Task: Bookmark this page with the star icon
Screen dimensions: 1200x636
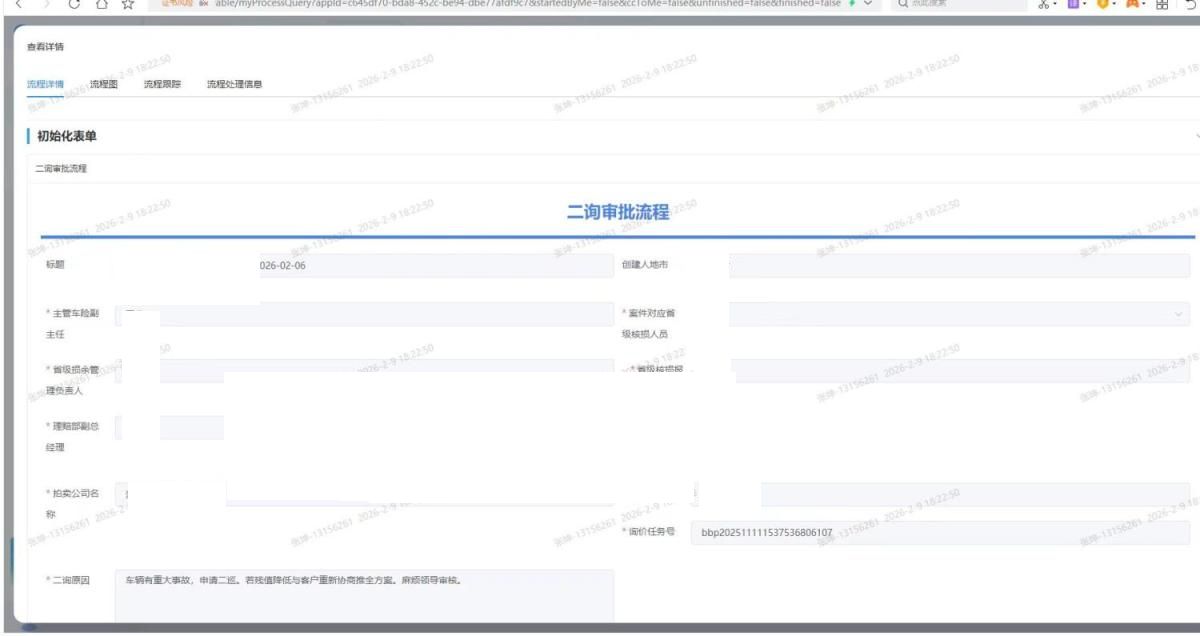Action: [127, 5]
